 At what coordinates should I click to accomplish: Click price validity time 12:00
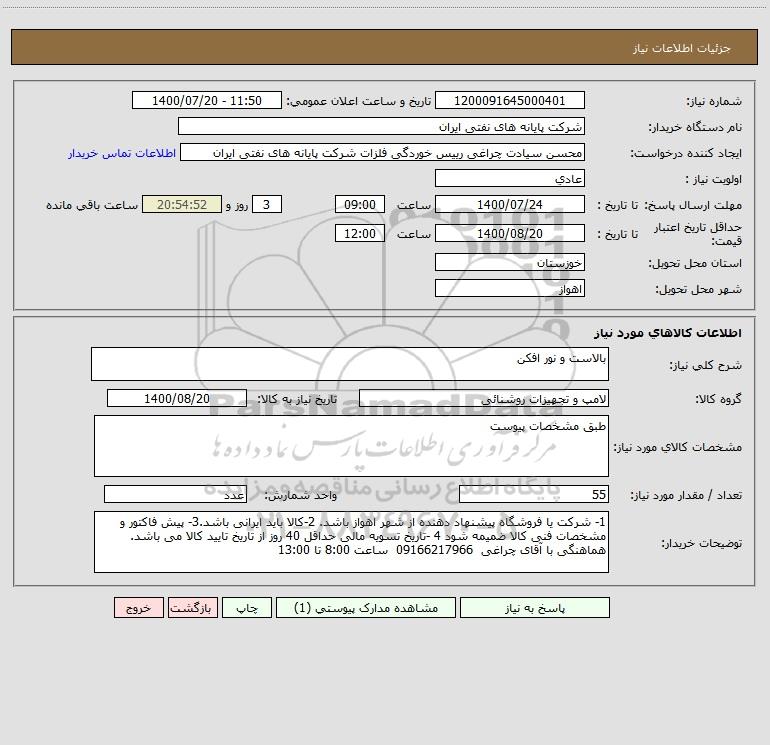click(x=359, y=233)
